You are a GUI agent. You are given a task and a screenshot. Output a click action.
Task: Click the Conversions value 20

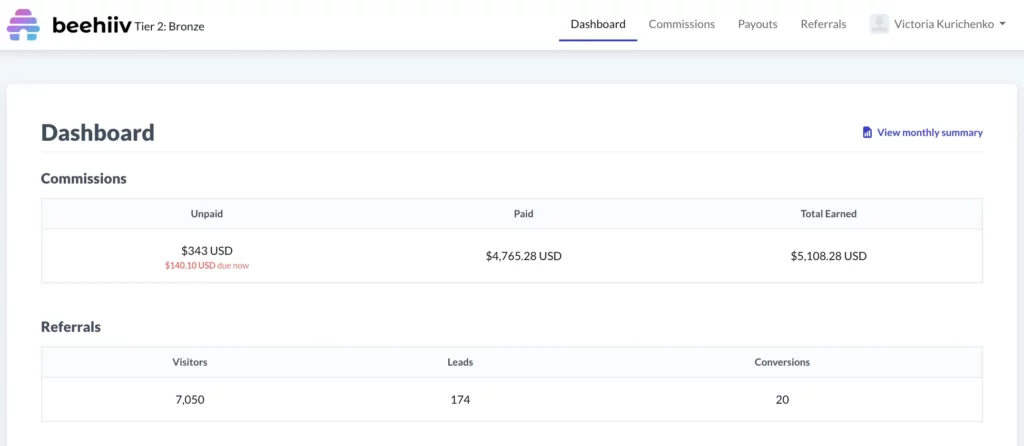point(782,400)
